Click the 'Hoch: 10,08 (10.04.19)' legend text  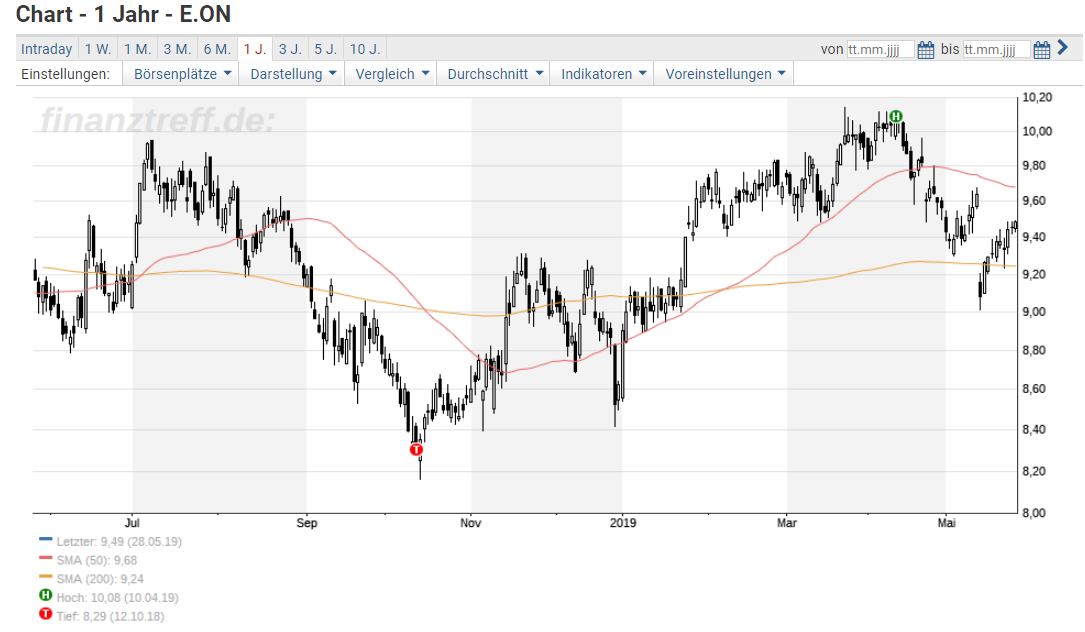point(118,597)
